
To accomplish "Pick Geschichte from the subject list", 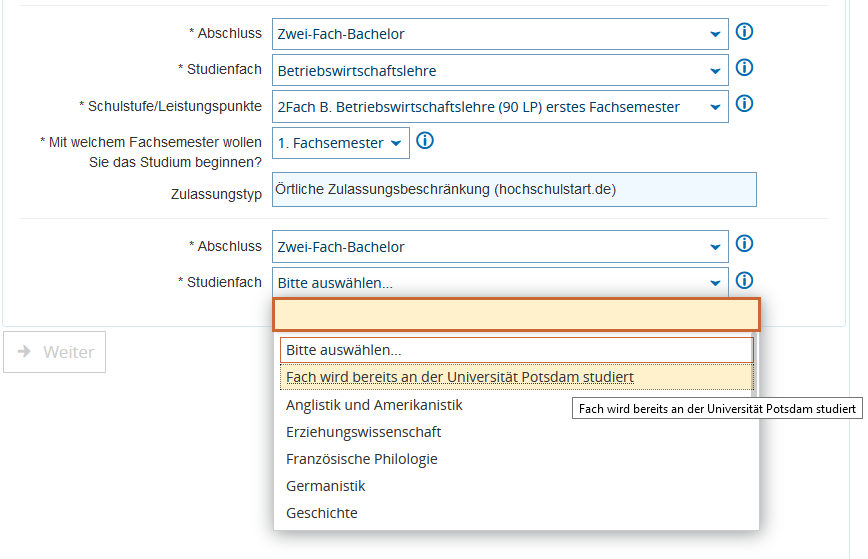I will point(516,514).
